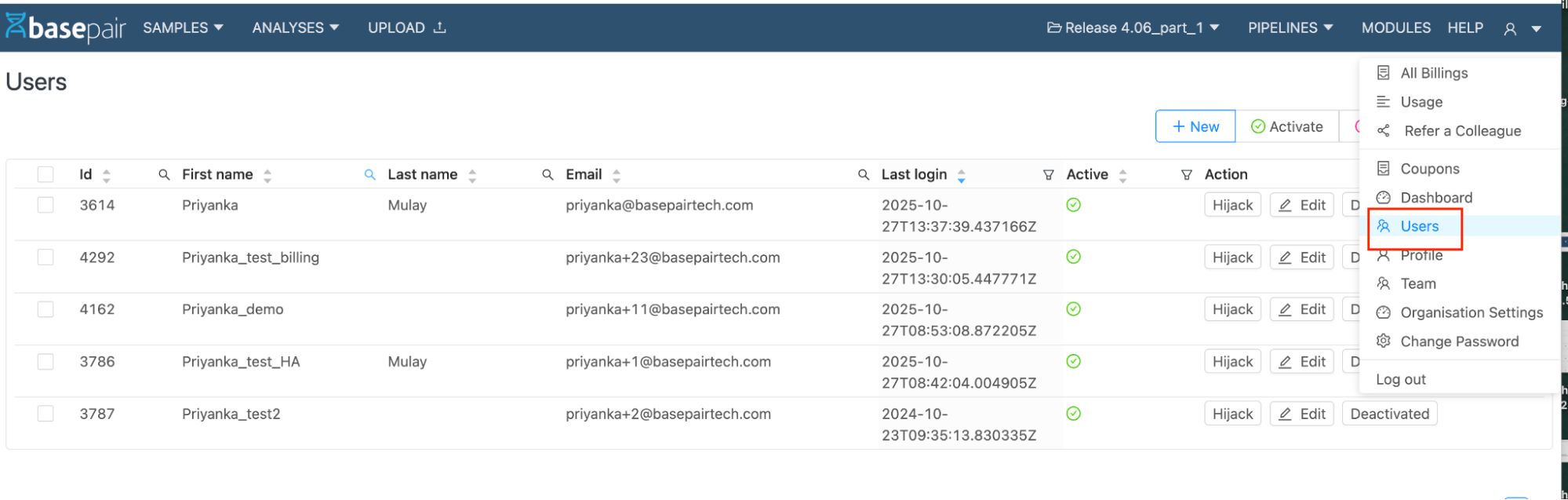Screen dimensions: 1568x500
Task: Sort by Id column arrows
Action: tap(107, 176)
